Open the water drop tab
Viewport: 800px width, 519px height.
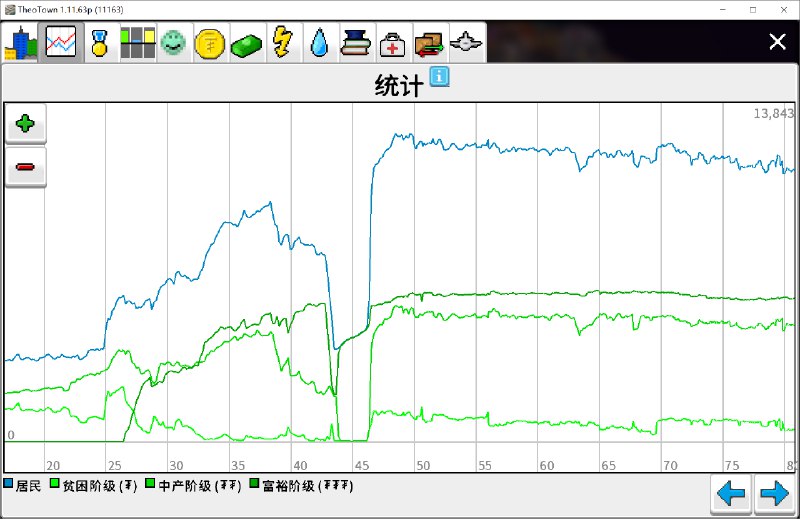point(319,43)
